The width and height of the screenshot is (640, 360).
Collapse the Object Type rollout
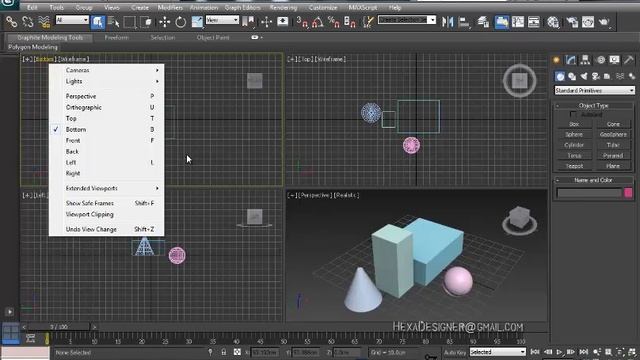coord(594,105)
